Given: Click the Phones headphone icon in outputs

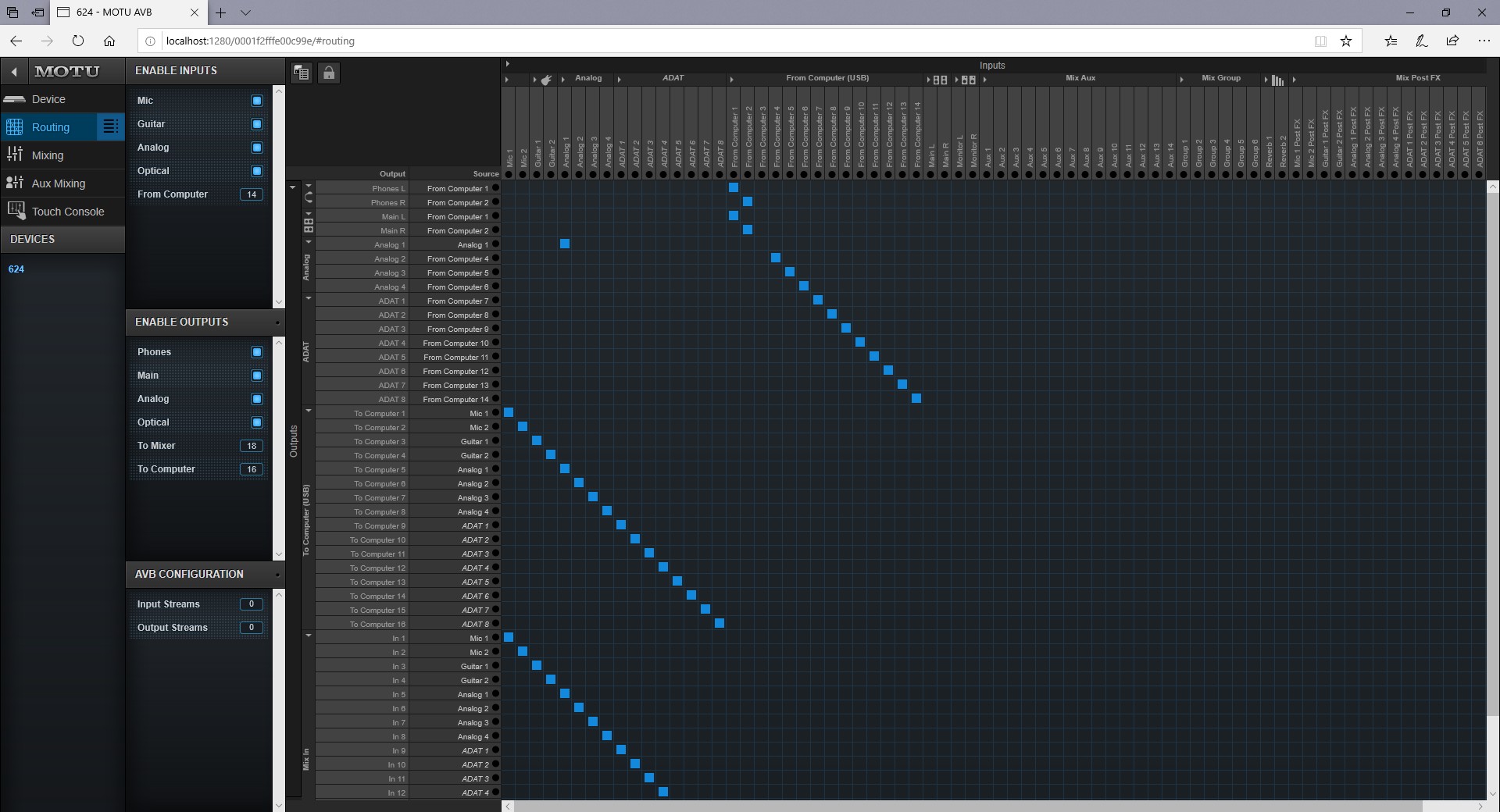Looking at the screenshot, I should point(309,197).
